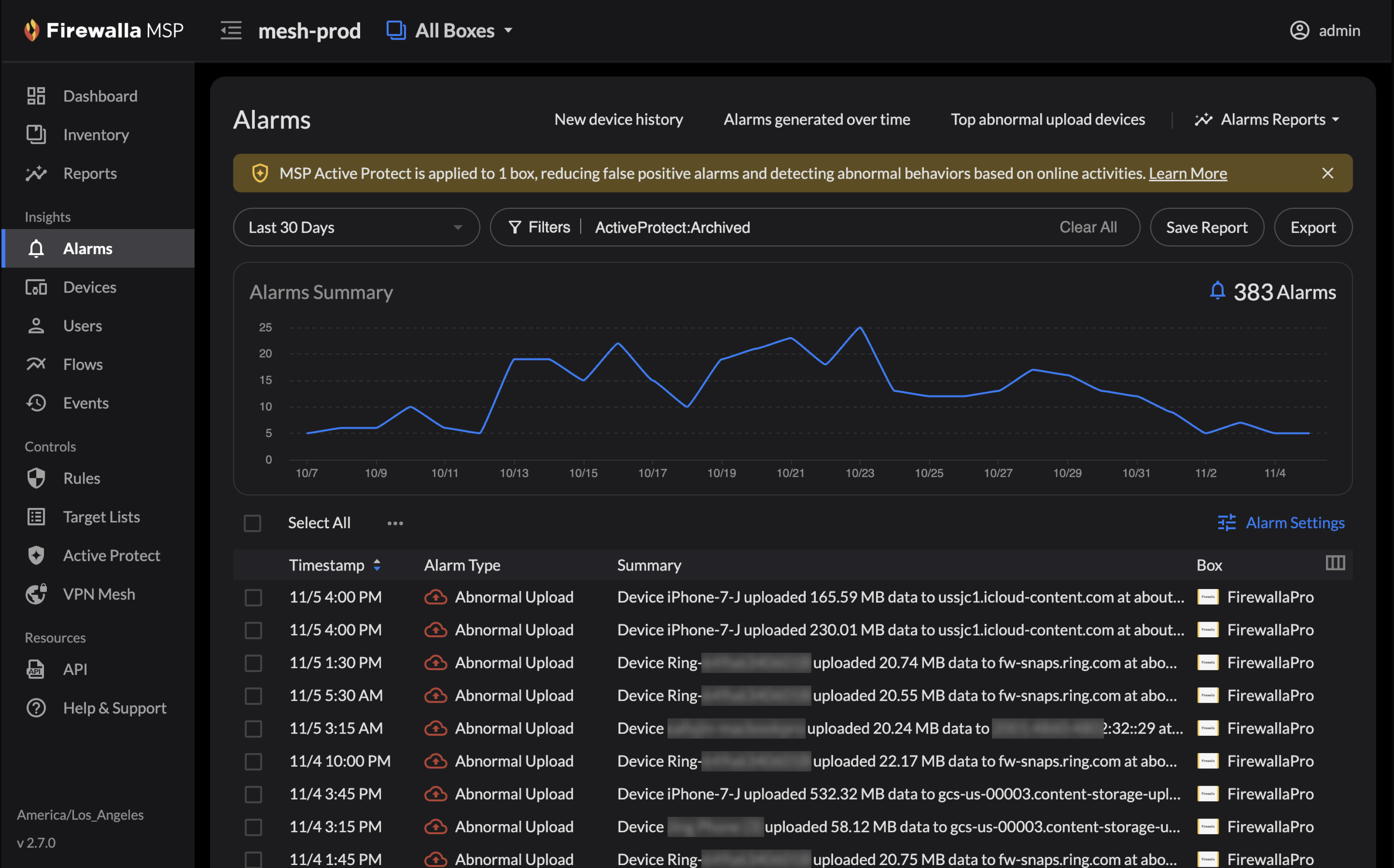This screenshot has width=1394, height=868.
Task: Navigate to Flows
Action: (83, 364)
